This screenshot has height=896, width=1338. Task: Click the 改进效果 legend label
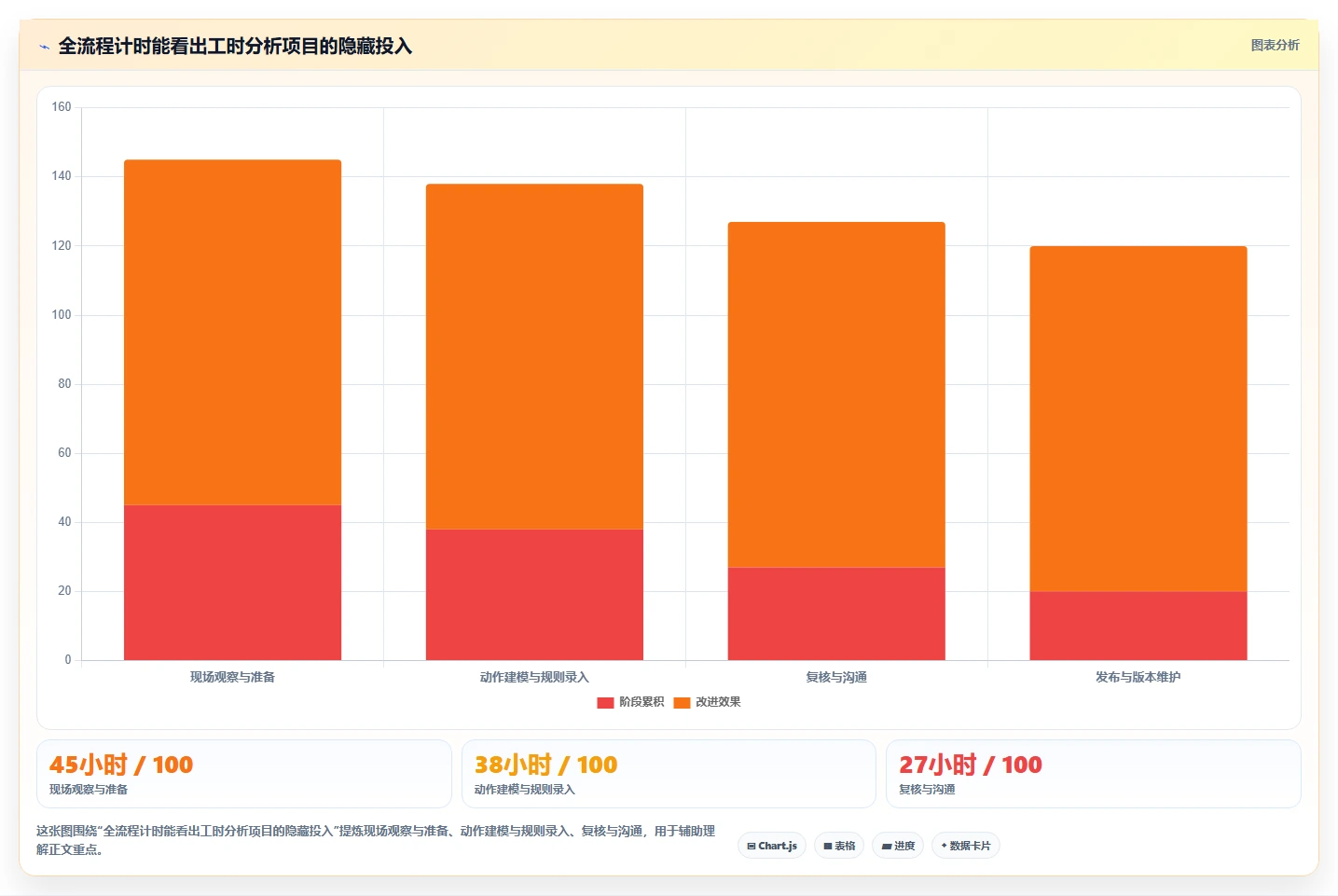(x=718, y=702)
